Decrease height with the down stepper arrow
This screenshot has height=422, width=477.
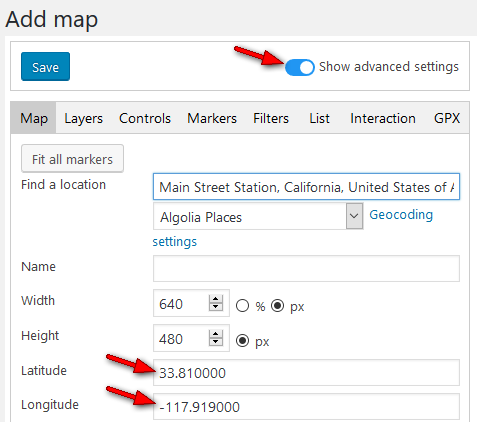[216, 342]
